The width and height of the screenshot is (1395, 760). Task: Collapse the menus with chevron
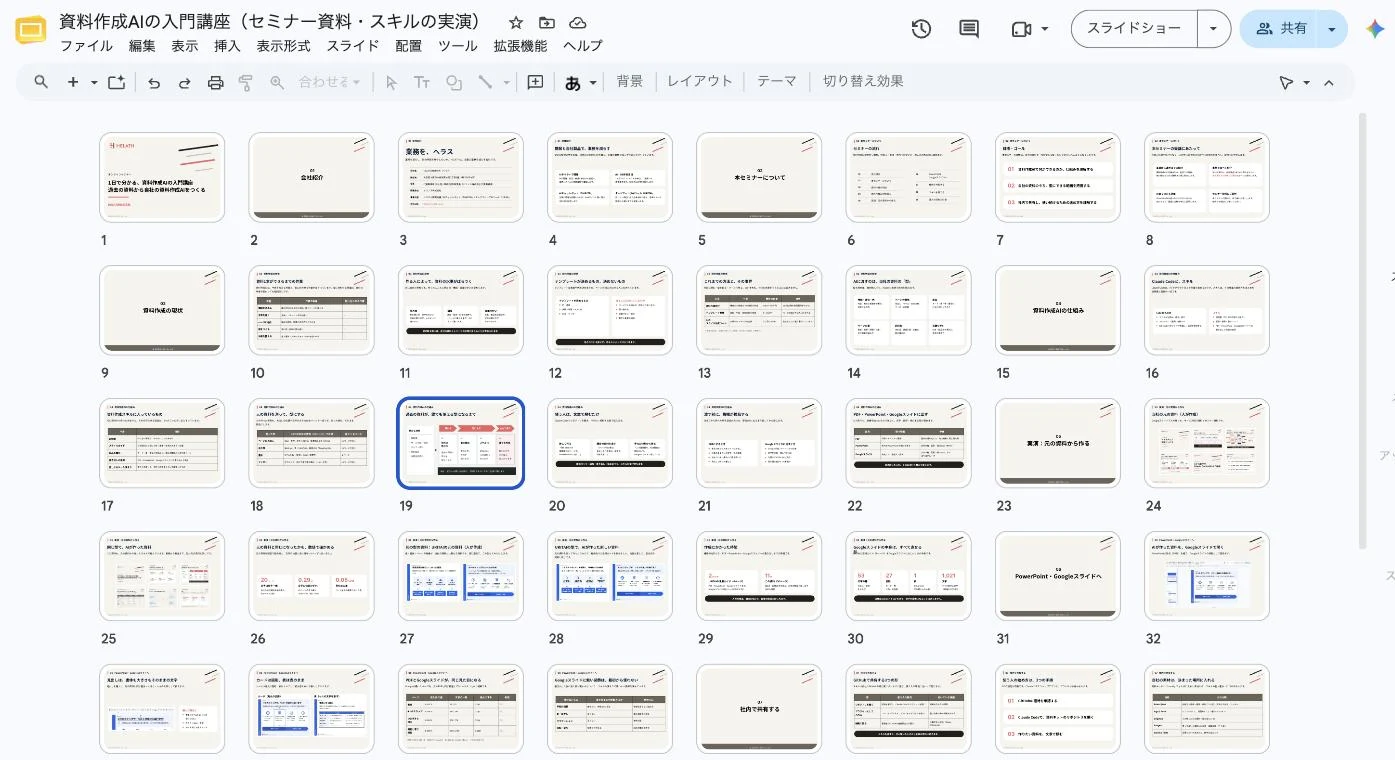1329,82
